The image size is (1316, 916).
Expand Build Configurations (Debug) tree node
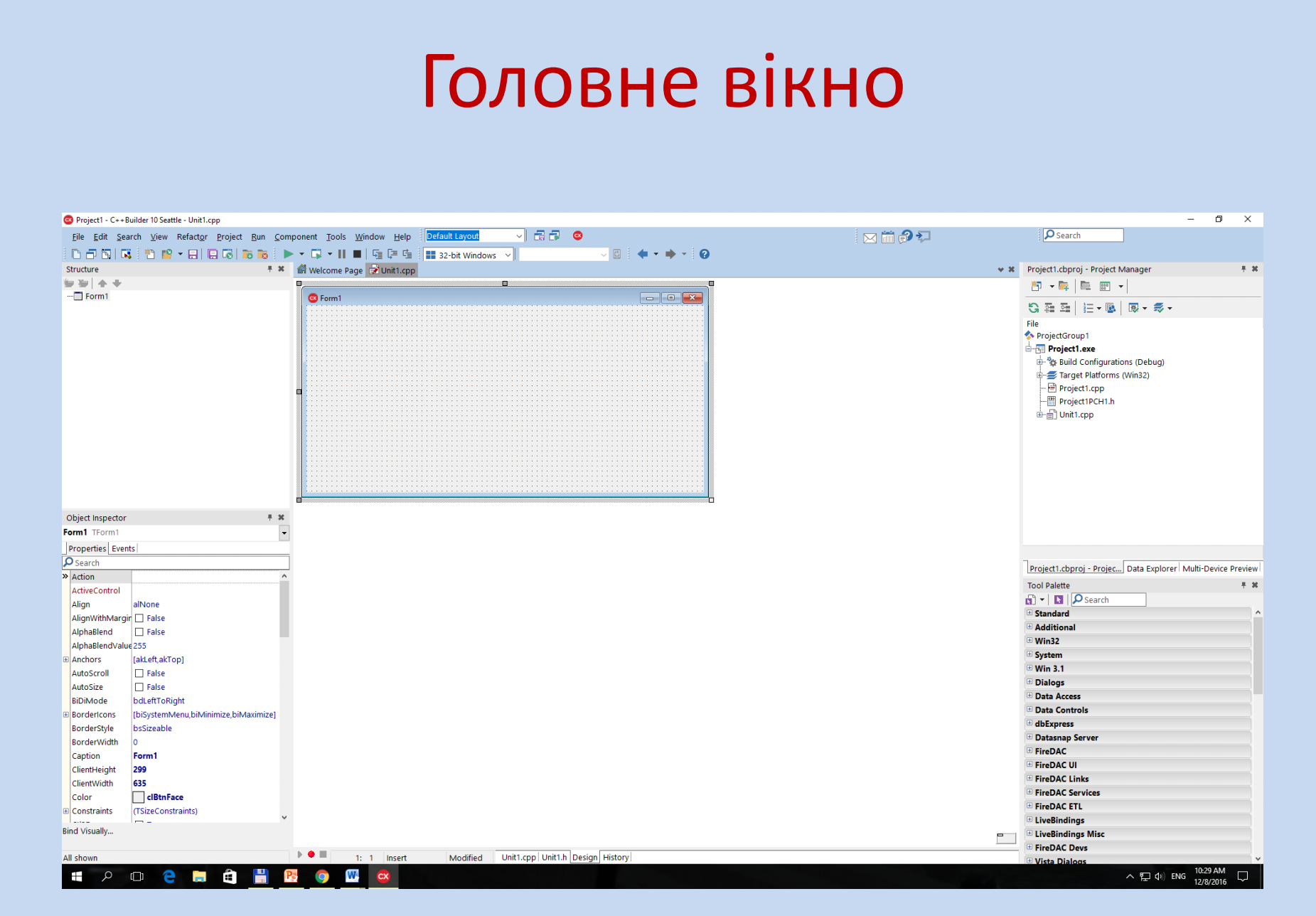point(1039,362)
